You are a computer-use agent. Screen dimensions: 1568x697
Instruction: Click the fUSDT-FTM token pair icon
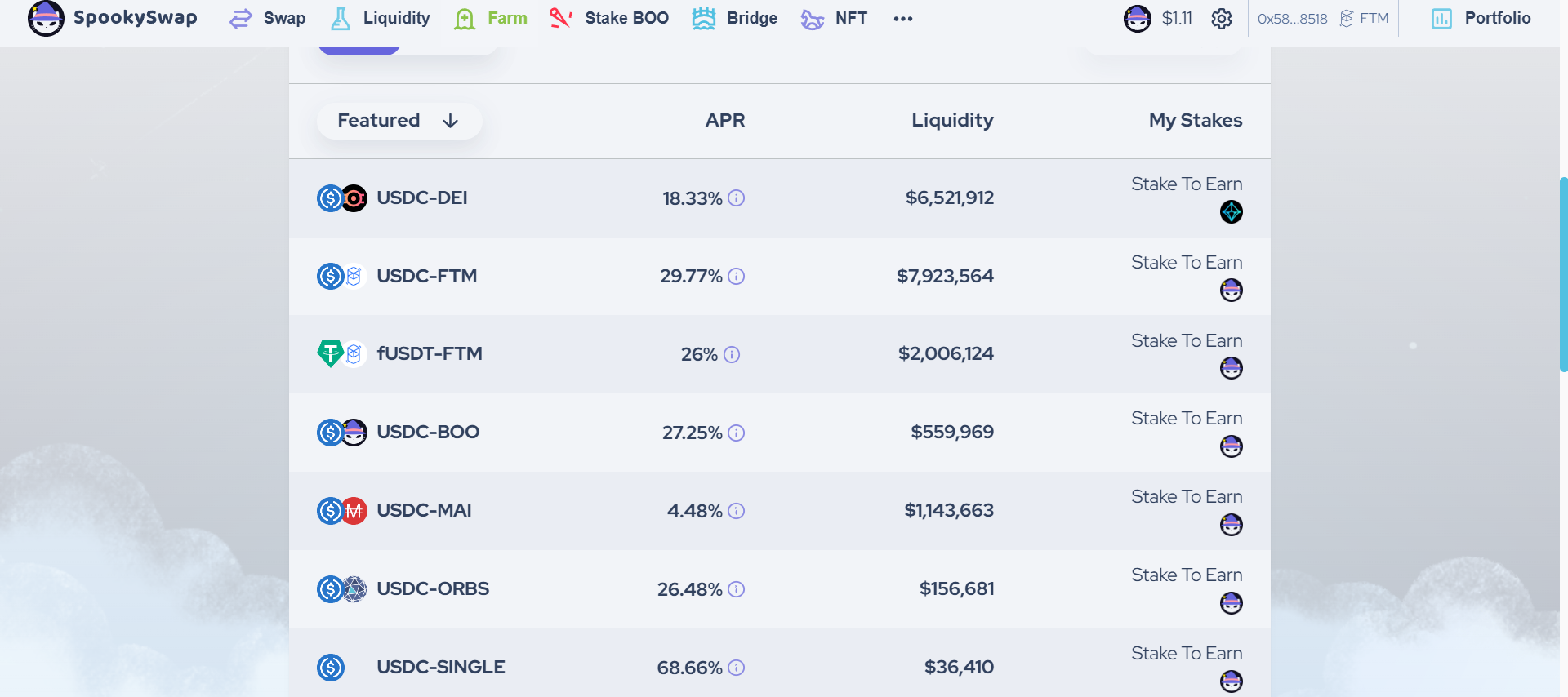coord(342,354)
